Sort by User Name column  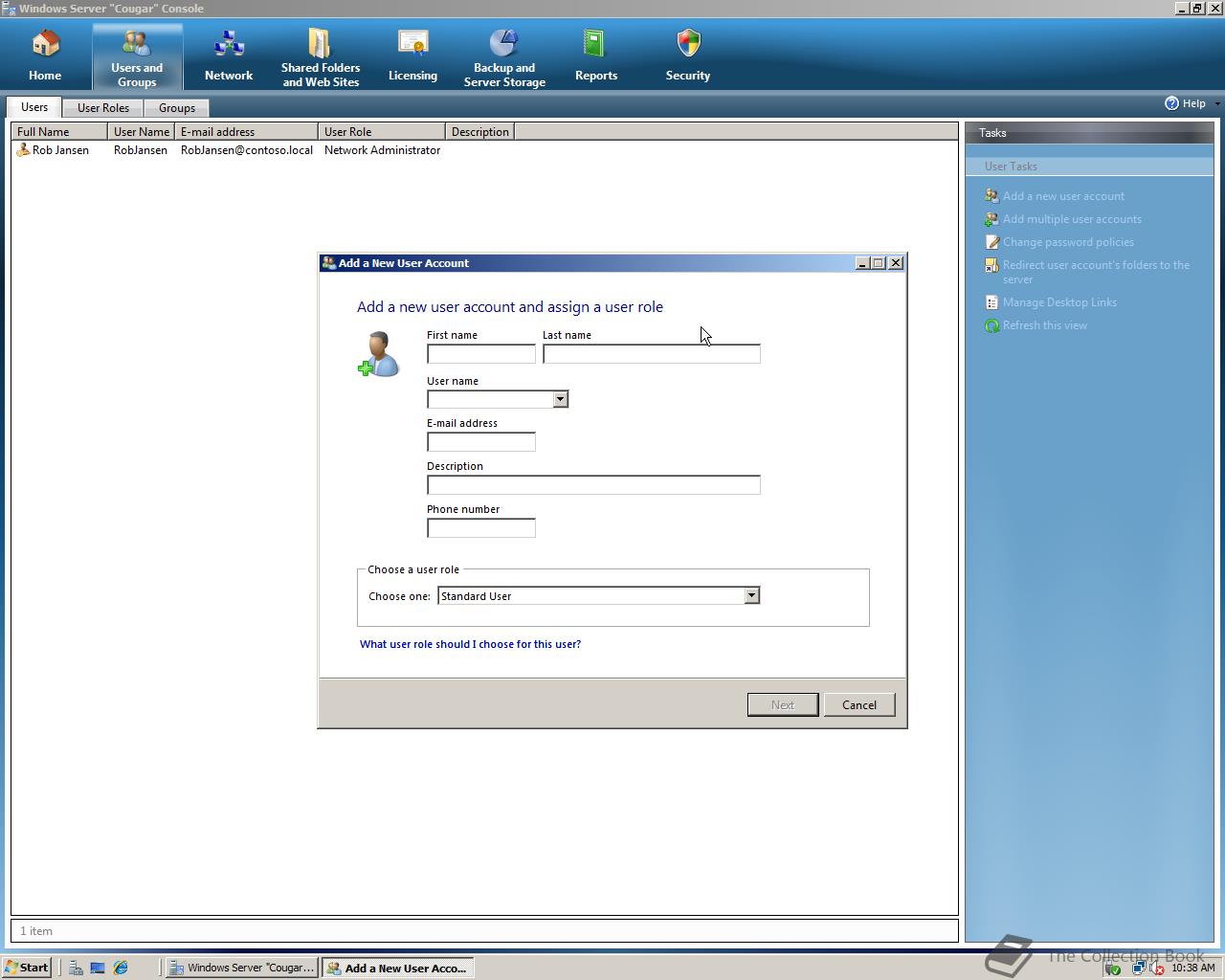[142, 131]
